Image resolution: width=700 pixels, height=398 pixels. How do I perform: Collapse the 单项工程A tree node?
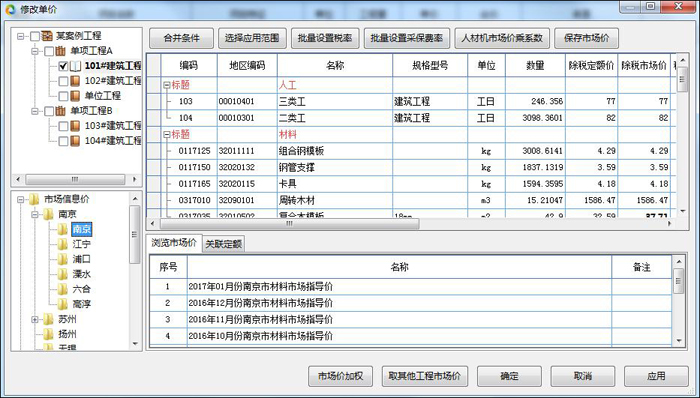pos(35,51)
